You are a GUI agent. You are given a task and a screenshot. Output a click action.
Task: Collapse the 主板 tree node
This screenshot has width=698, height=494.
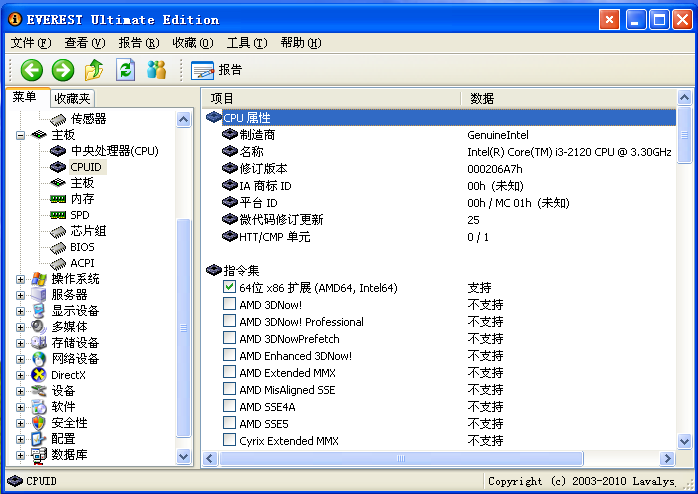(x=20, y=135)
